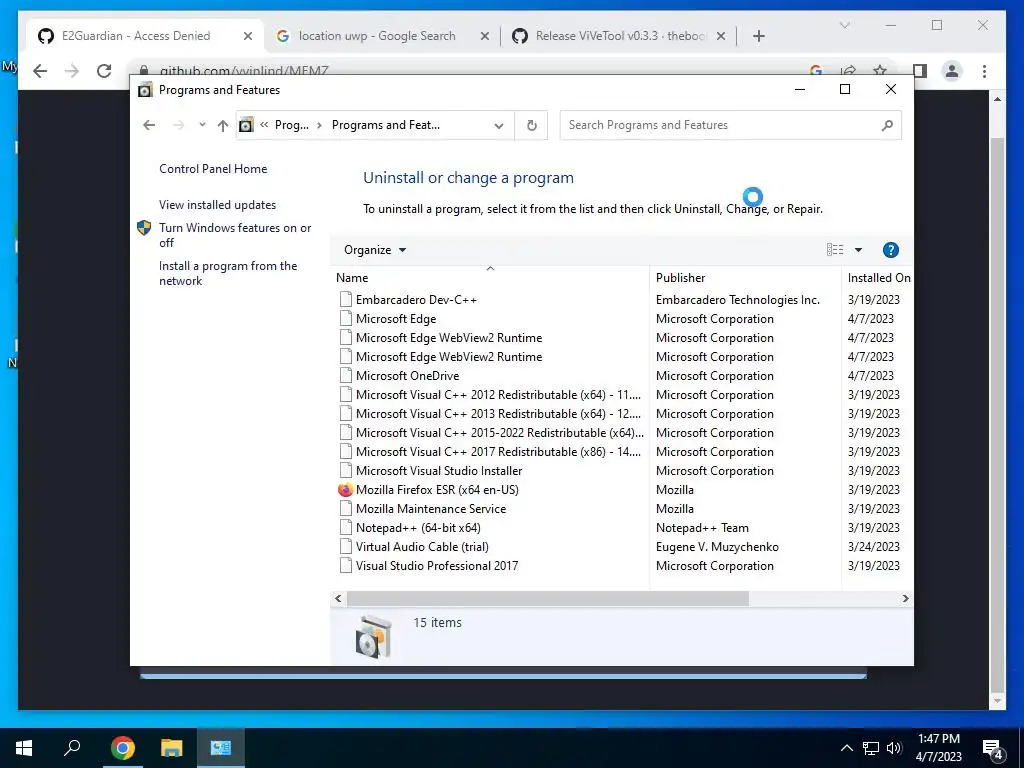This screenshot has width=1024, height=768.
Task: Click the Programs and Features window title icon
Action: point(145,90)
